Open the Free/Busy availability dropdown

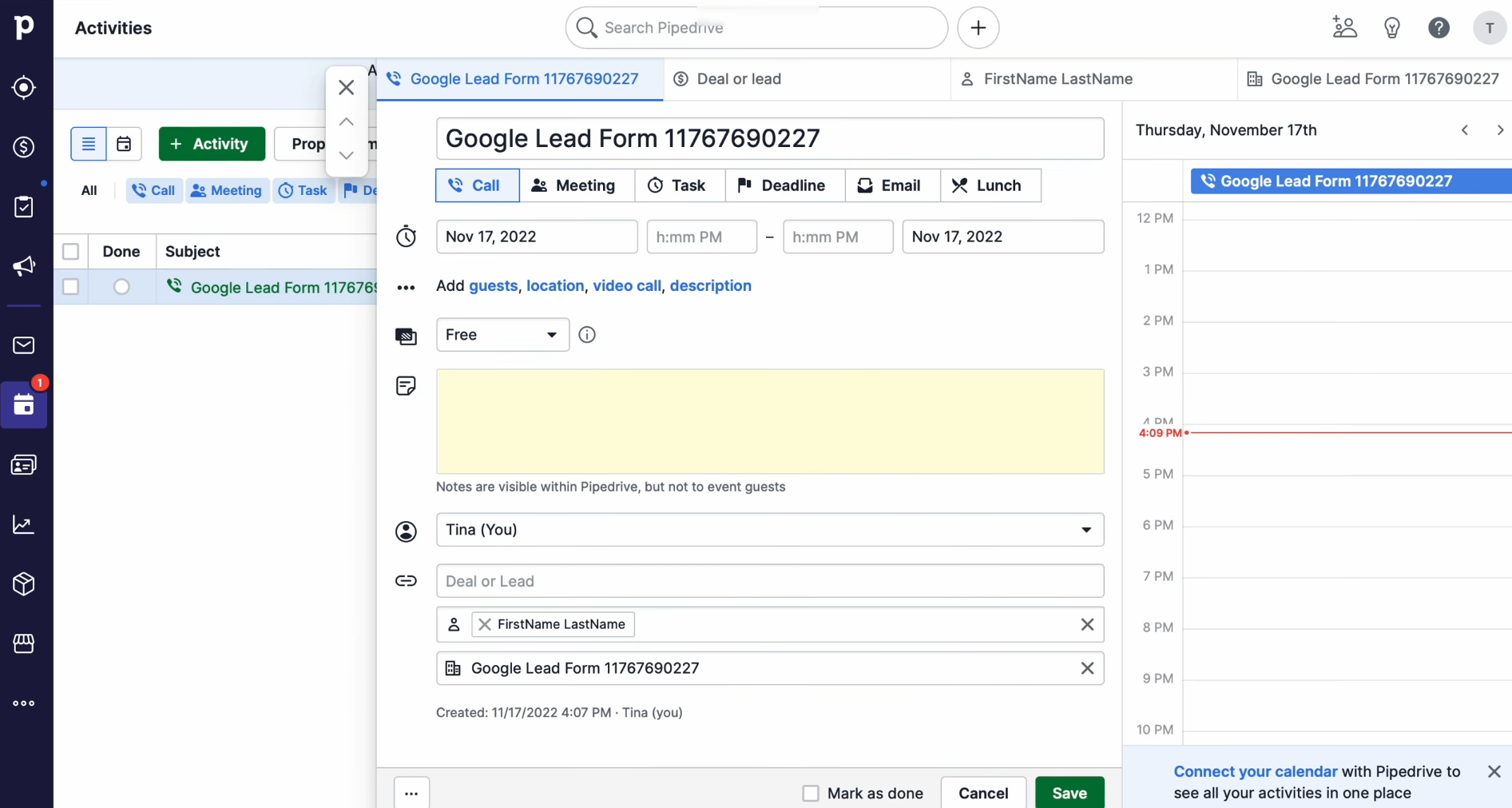(502, 335)
